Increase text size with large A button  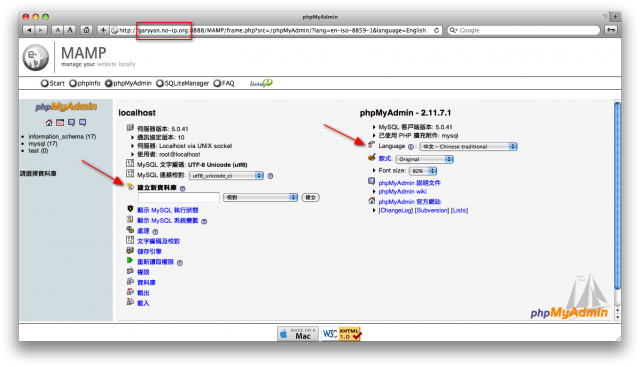(70, 30)
